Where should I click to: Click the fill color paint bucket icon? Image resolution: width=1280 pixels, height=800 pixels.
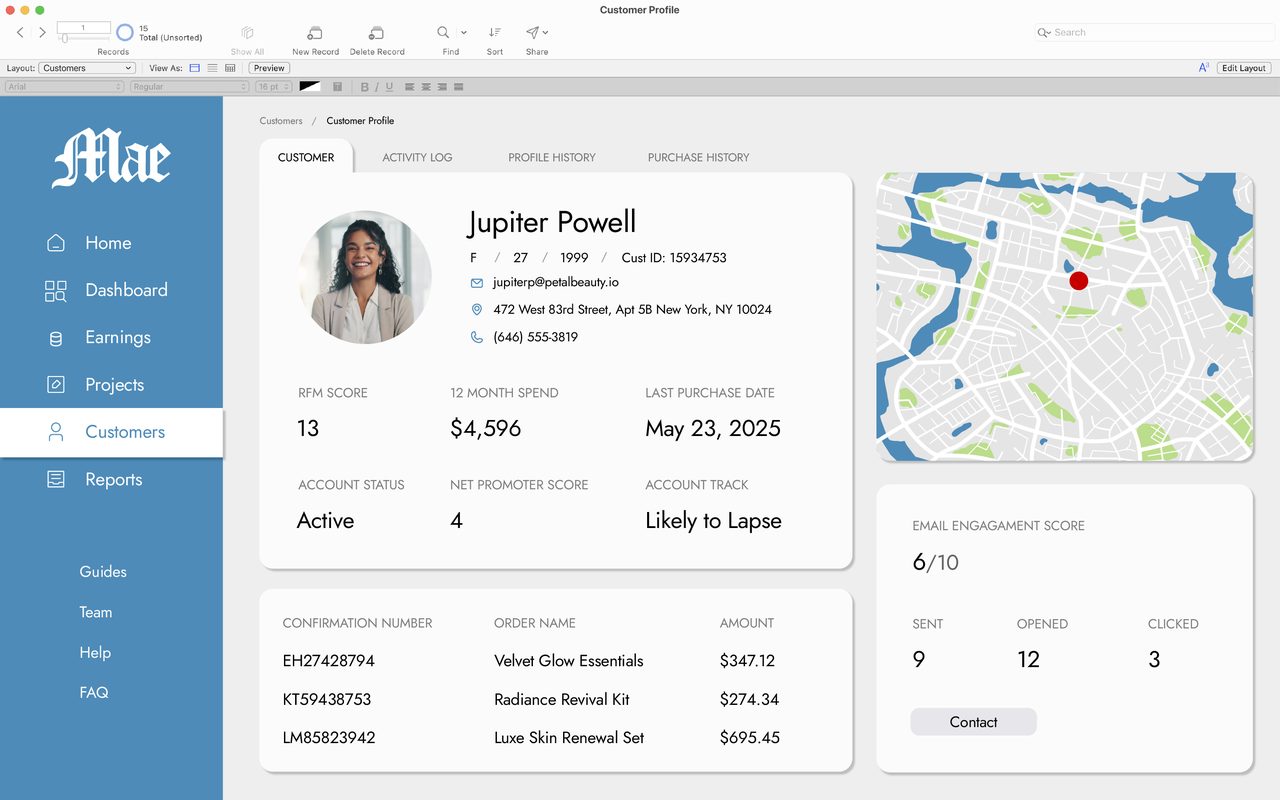point(338,87)
